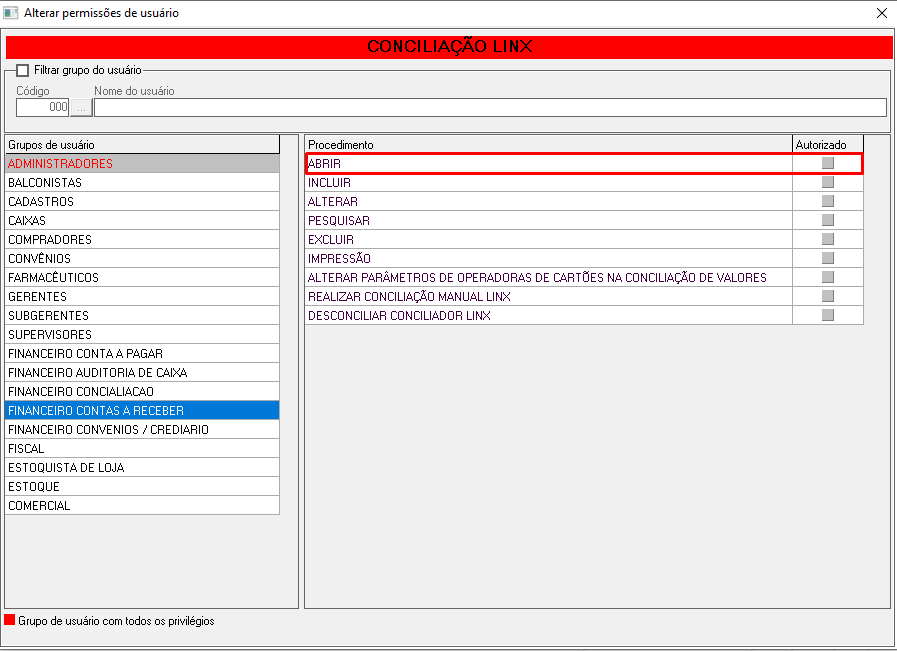Screen dimensions: 897x651
Task: Select the CONVÊNIOS user group
Action: [142, 258]
